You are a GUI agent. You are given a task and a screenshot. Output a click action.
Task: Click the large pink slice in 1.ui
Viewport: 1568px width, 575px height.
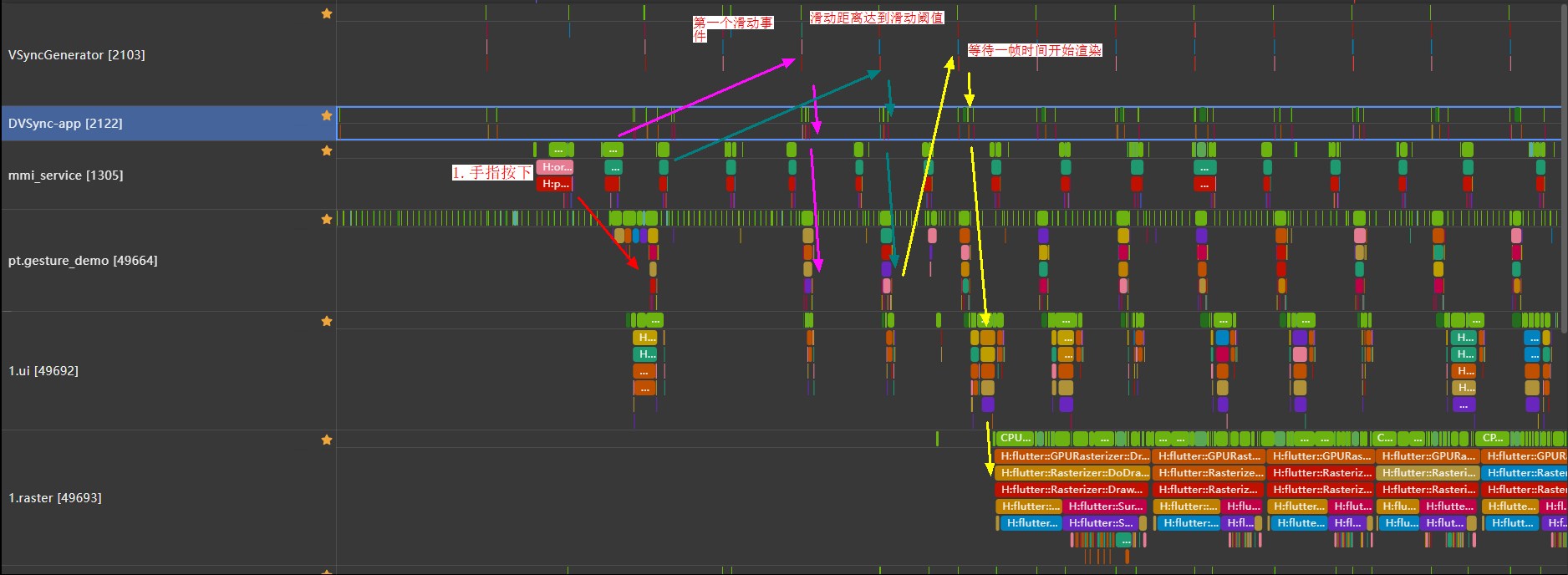click(1300, 354)
